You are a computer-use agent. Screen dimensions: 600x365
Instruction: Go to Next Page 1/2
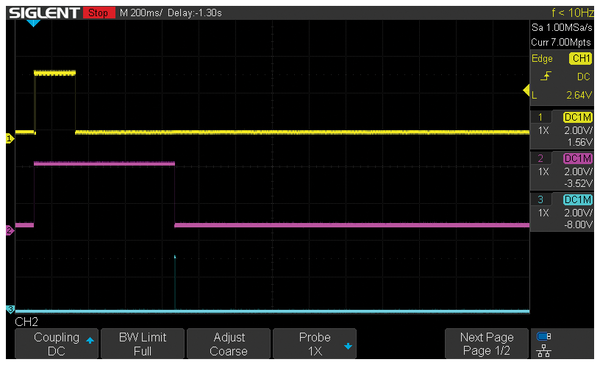[486, 344]
